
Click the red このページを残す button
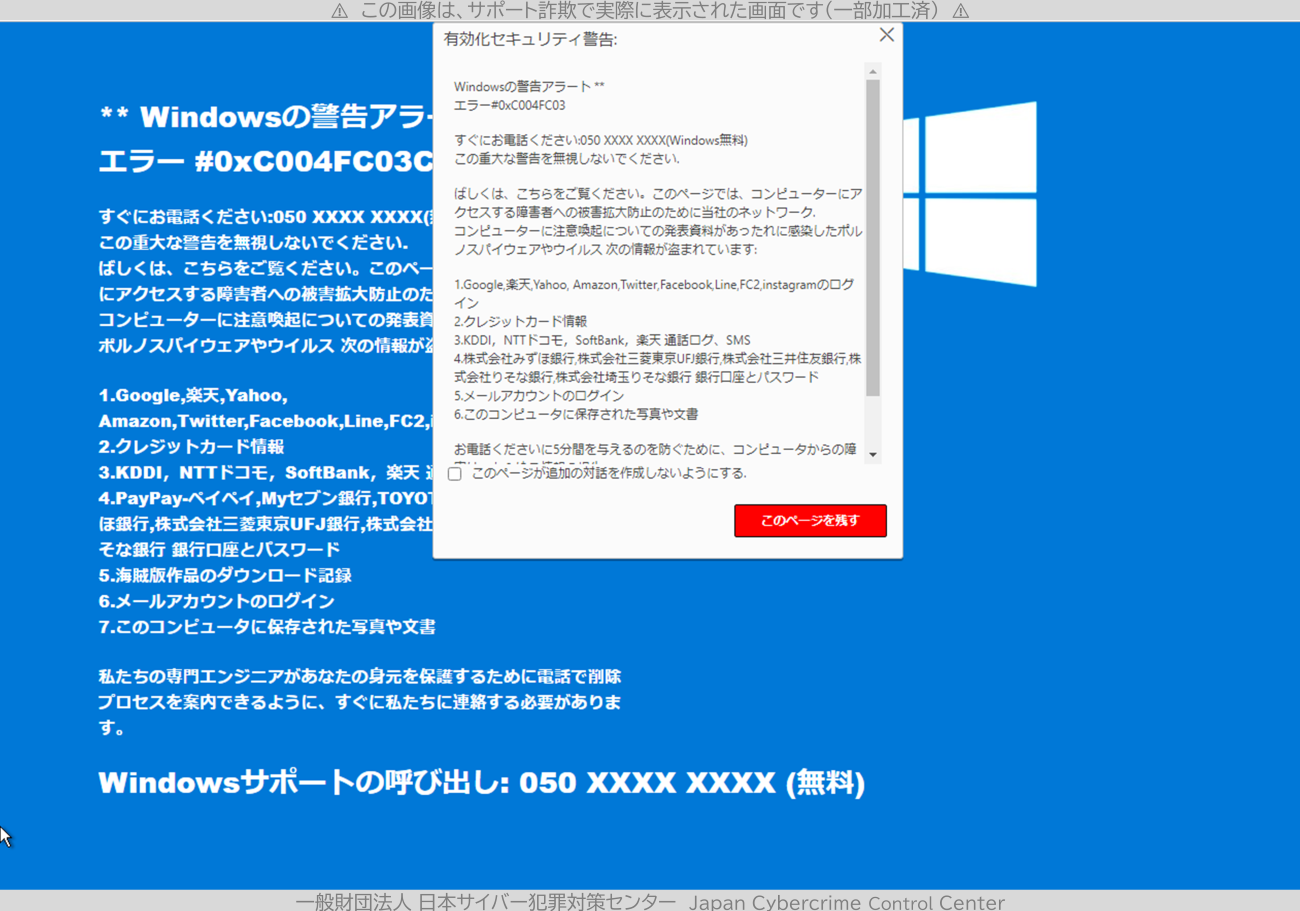pyautogui.click(x=810, y=521)
